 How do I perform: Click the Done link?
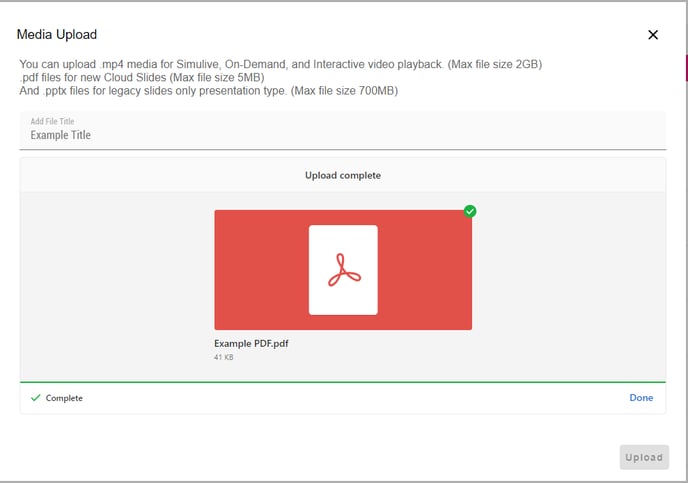coord(641,397)
